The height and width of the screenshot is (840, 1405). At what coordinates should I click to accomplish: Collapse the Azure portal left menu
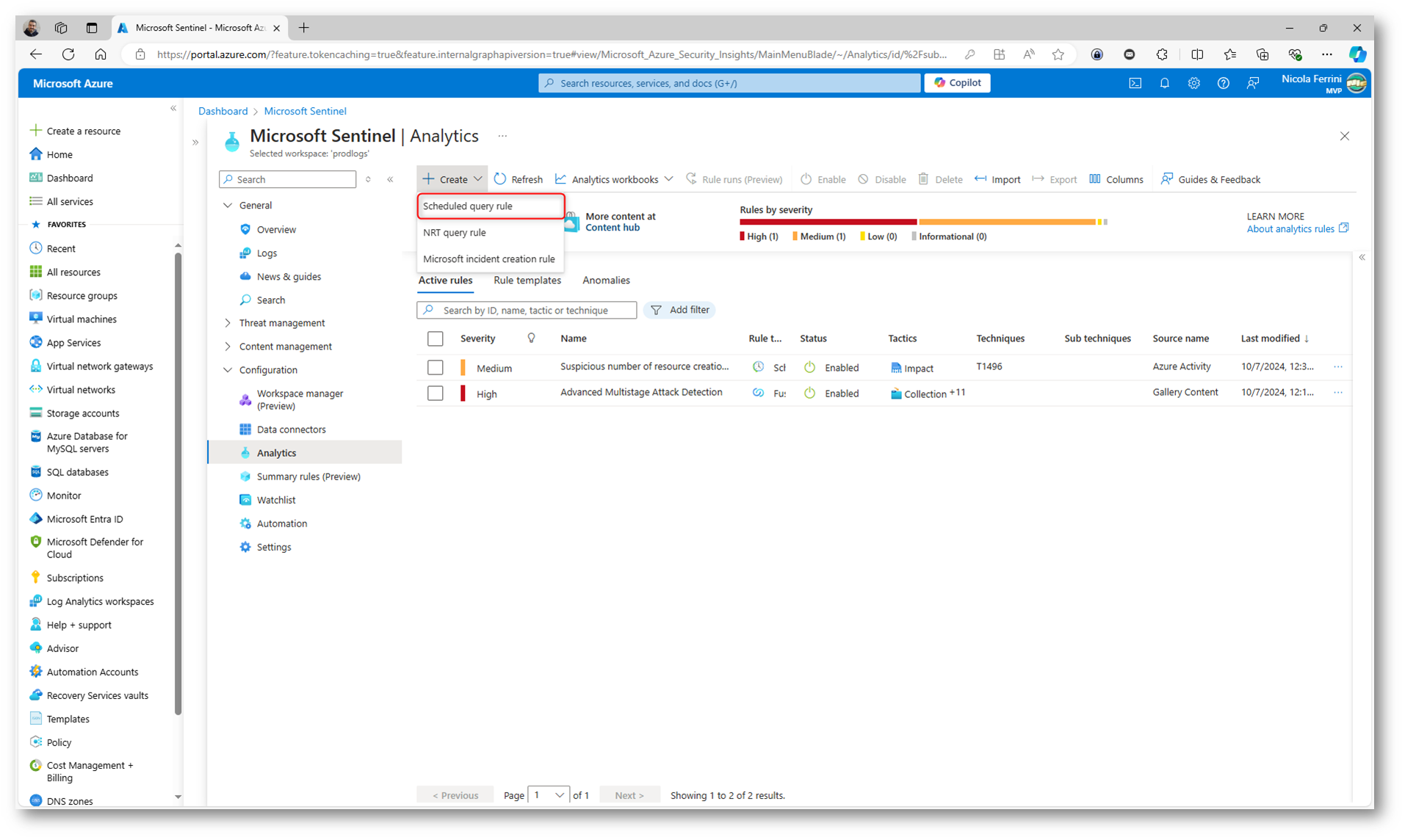[x=173, y=109]
